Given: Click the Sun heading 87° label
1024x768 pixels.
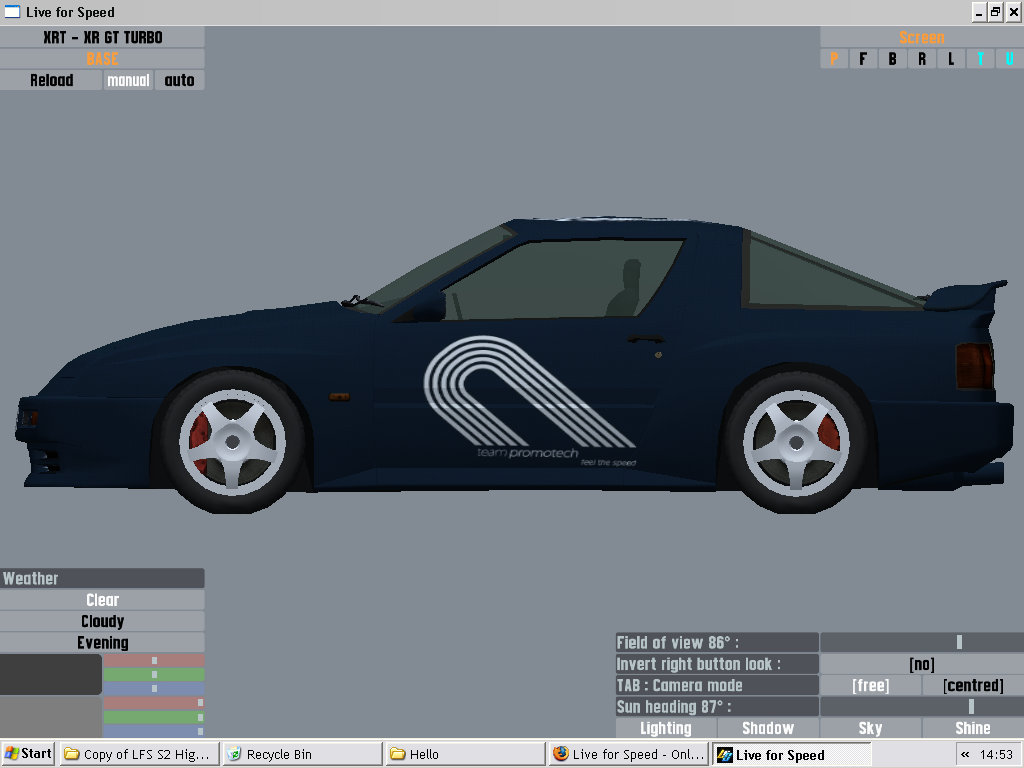Looking at the screenshot, I should pos(717,707).
